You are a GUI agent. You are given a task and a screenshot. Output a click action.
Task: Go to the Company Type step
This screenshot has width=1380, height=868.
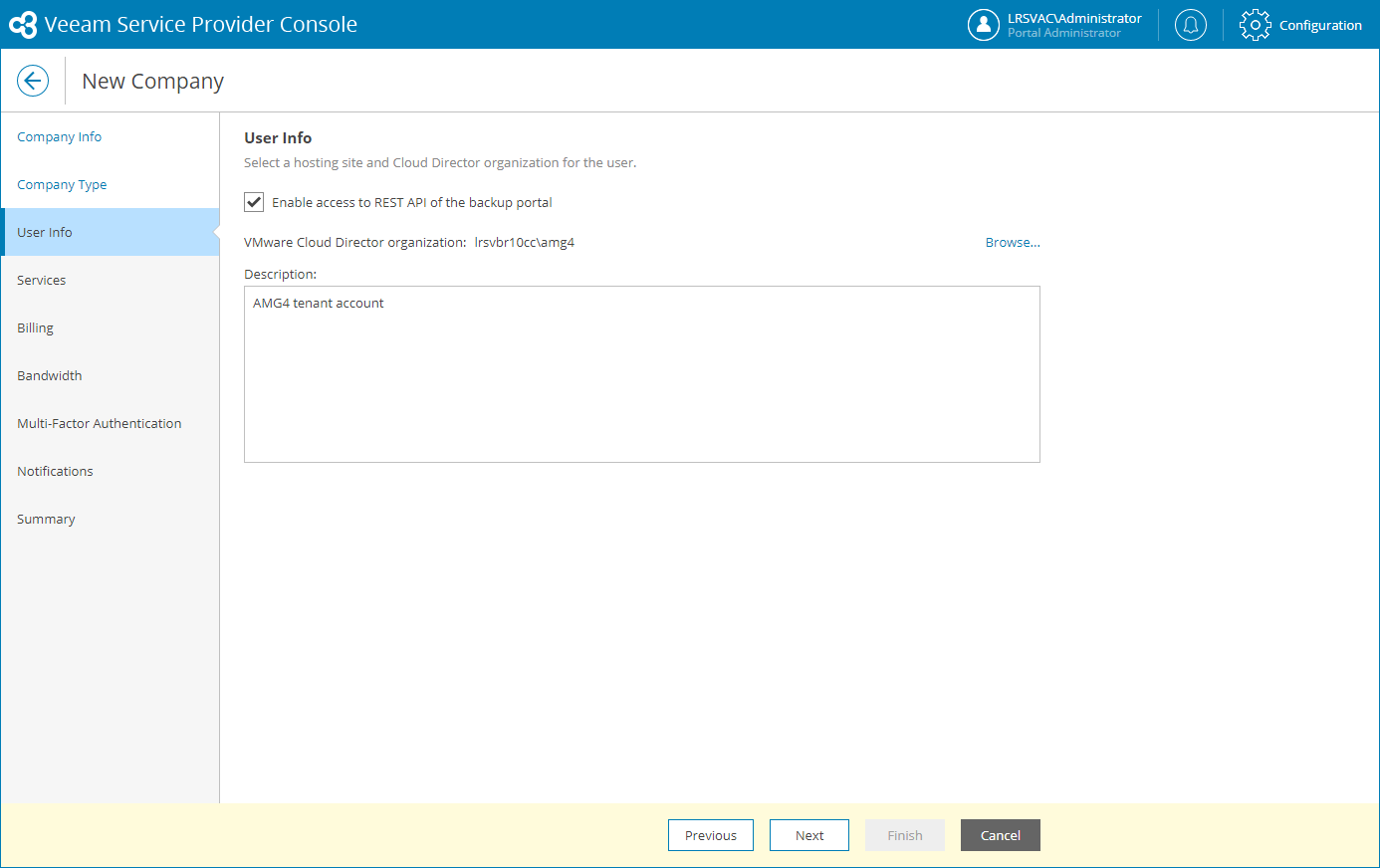click(62, 184)
